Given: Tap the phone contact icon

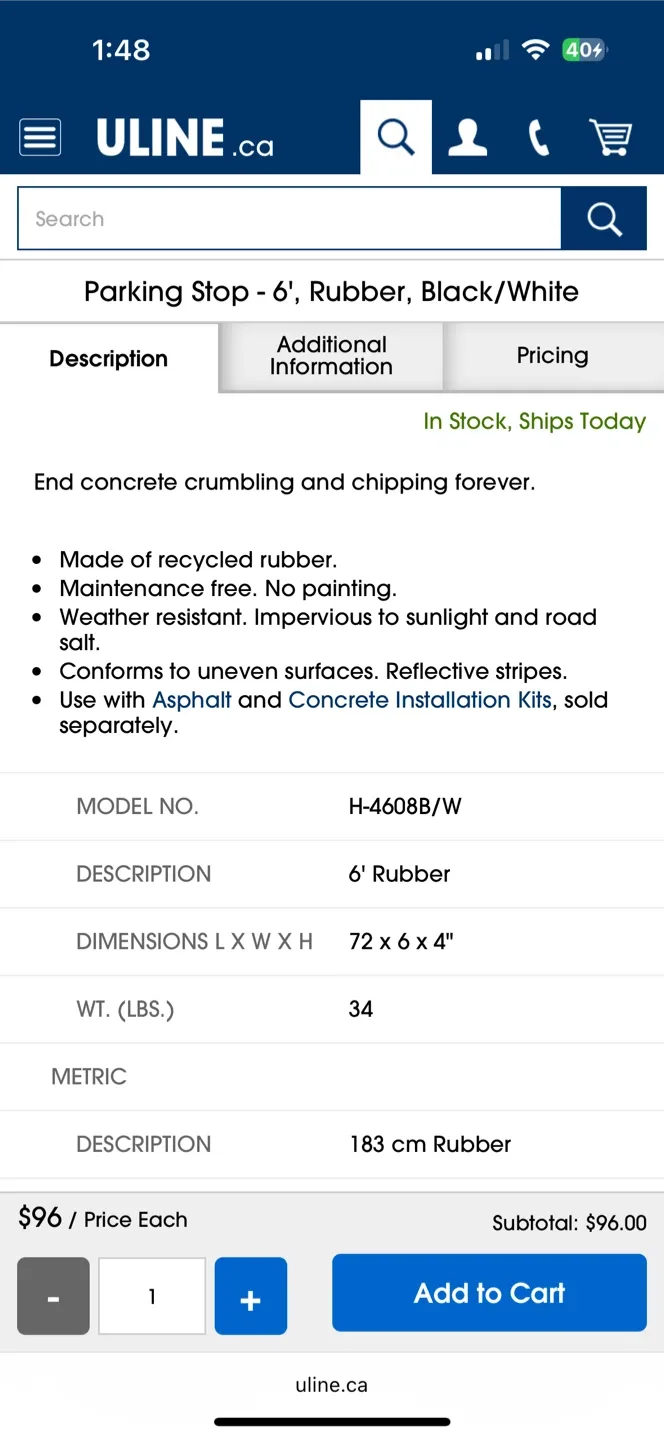Looking at the screenshot, I should 539,137.
